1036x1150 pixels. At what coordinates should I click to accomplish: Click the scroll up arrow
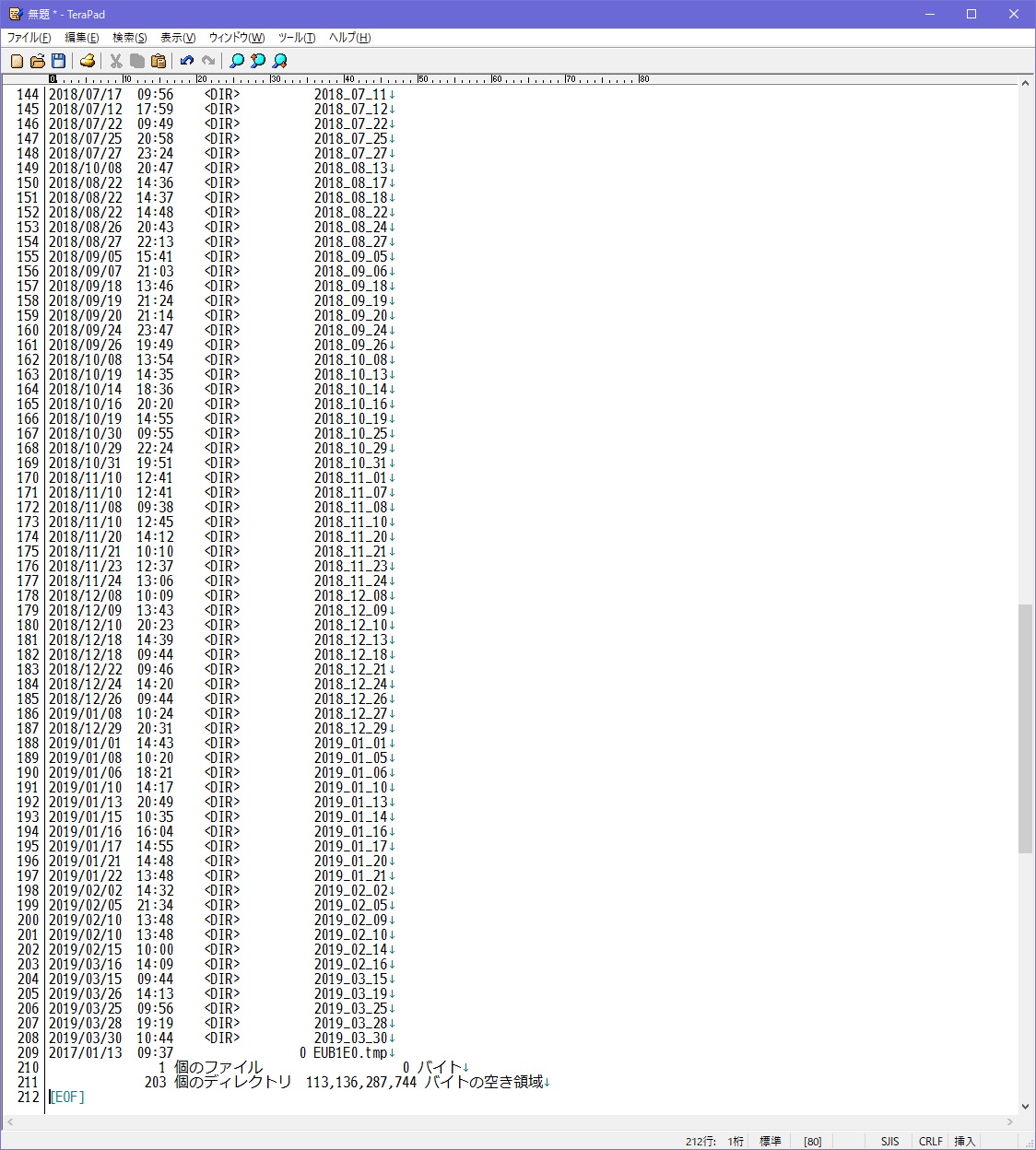1025,83
